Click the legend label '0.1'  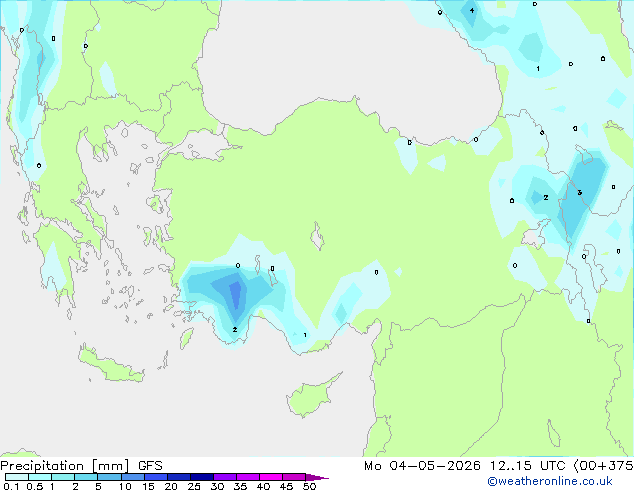11,486
